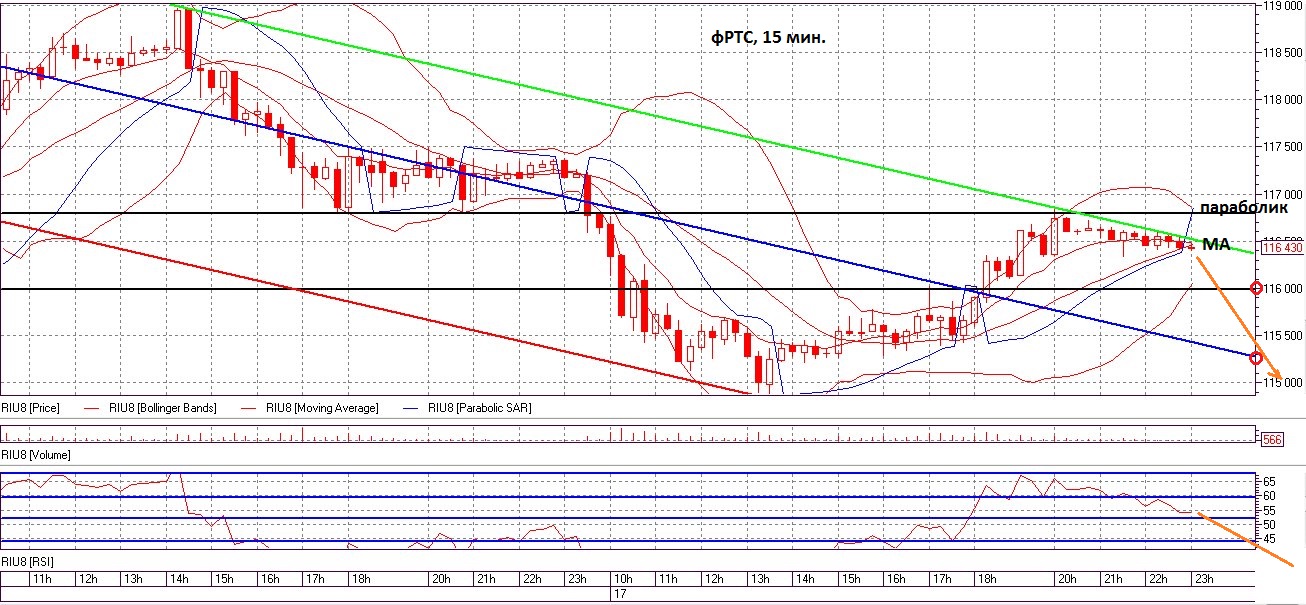Select the RIU8 [Moving Average] legend entry
1306x605 pixels.
tap(321, 408)
